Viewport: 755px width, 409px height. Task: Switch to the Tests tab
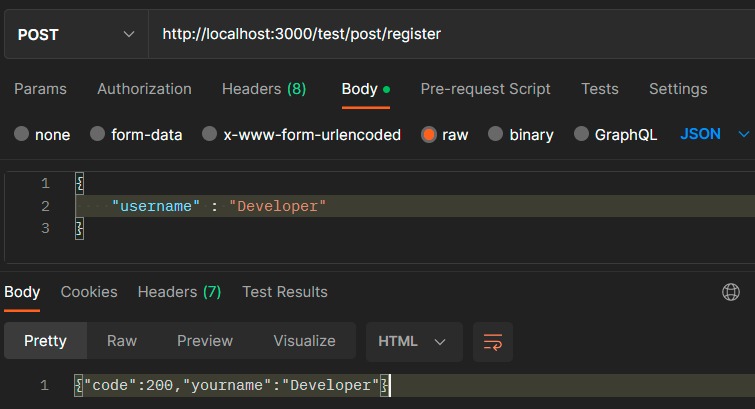pos(599,89)
